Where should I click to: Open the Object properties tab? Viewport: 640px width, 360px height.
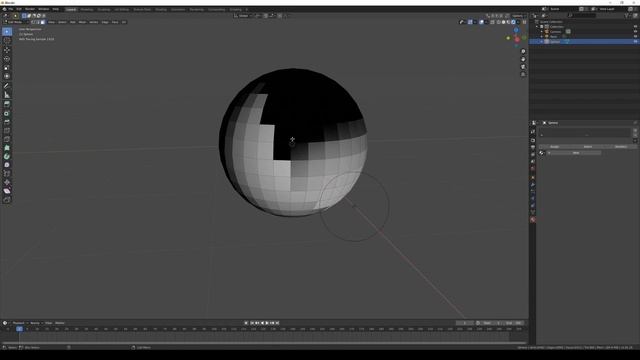[533, 177]
